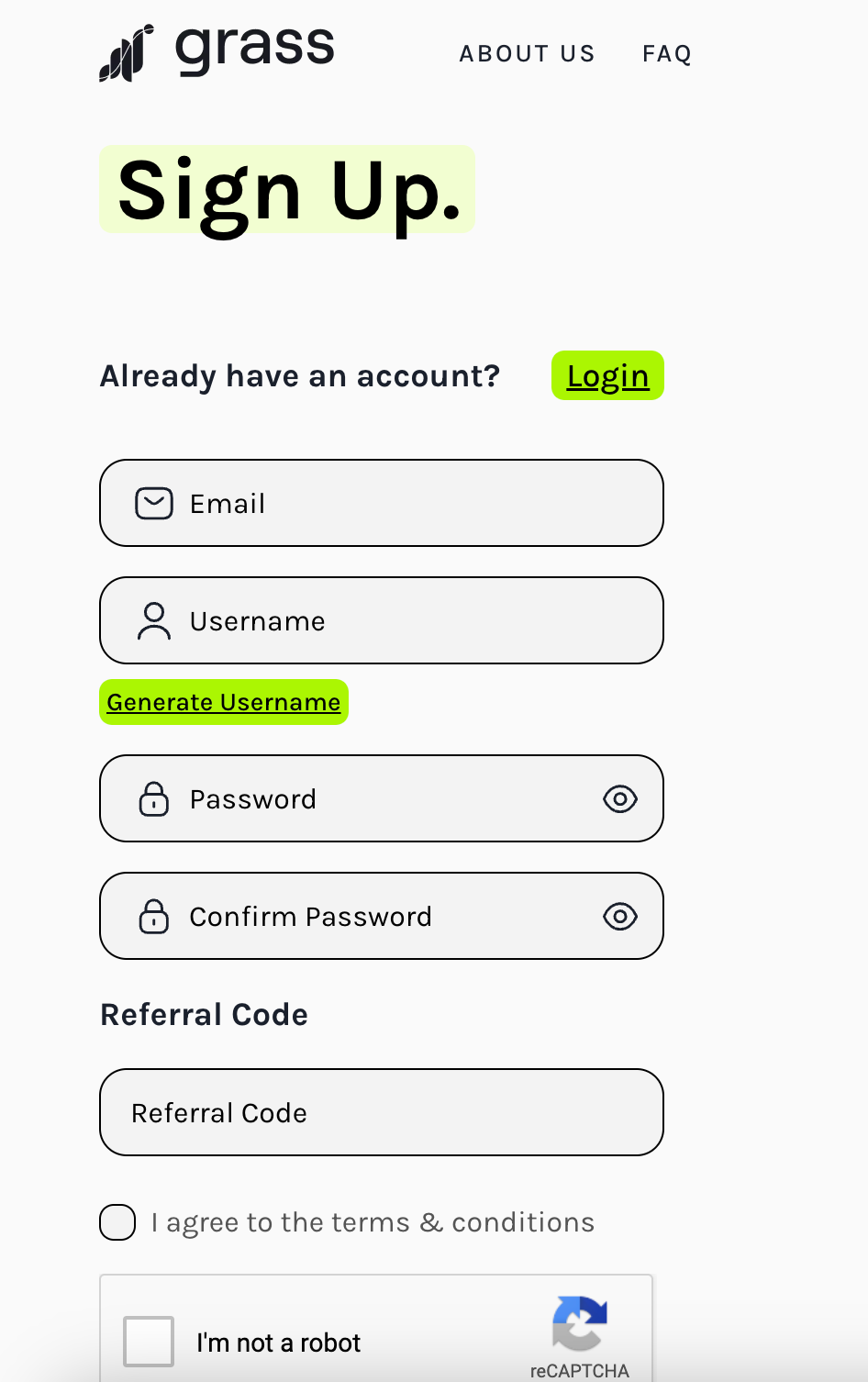Click the lock icon in Confirm Password field
This screenshot has width=868, height=1382.
click(x=154, y=917)
